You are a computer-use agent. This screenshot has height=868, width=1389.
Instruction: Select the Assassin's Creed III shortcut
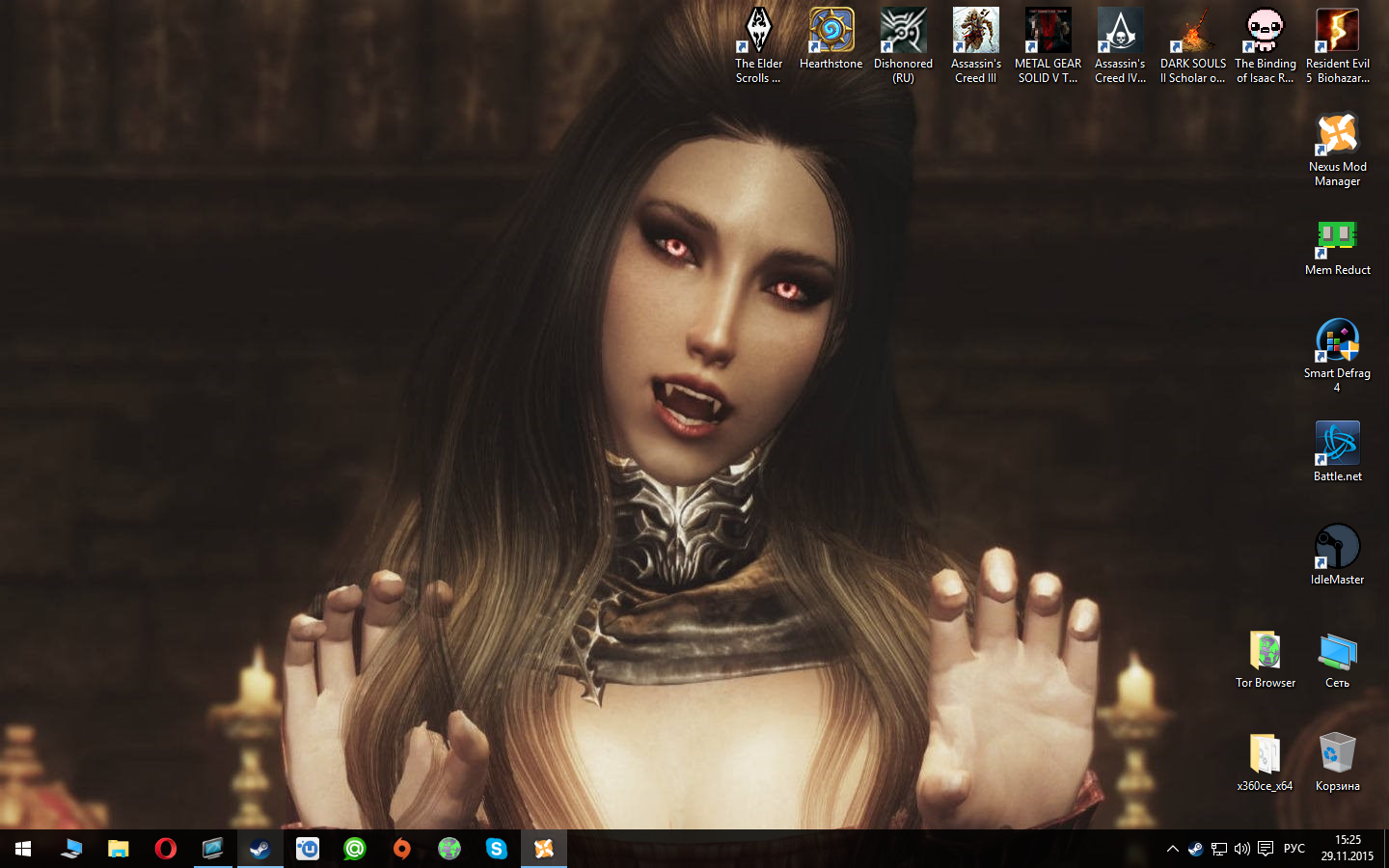[975, 45]
